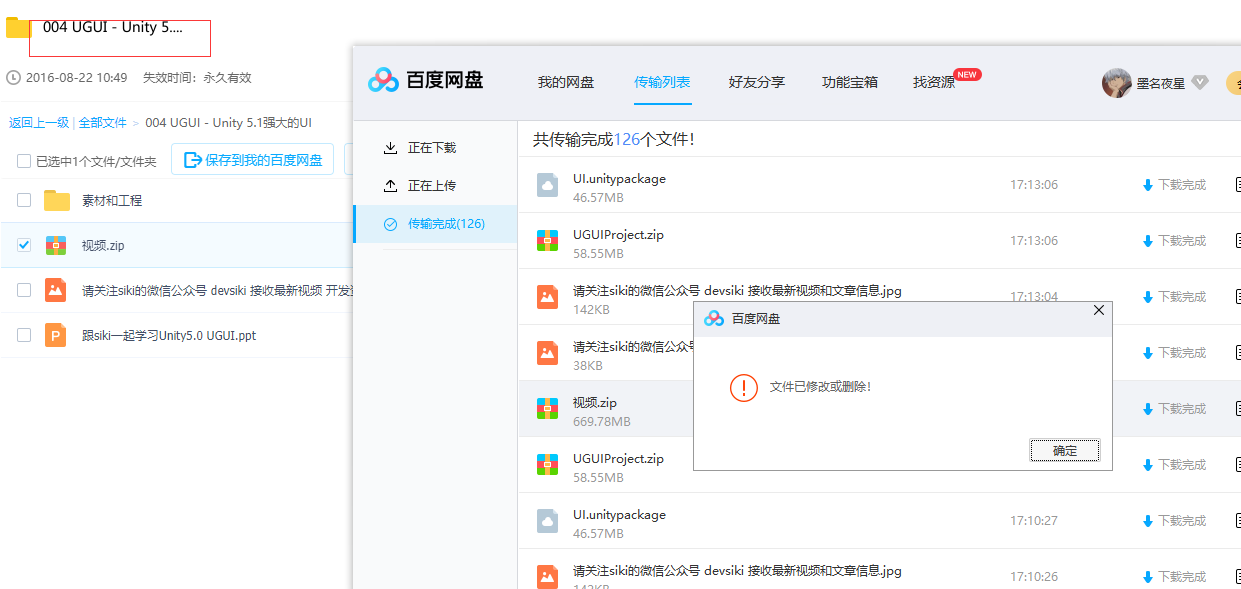This screenshot has width=1241, height=589.
Task: Show the 正在下载 list in the sidebar
Action: pyautogui.click(x=435, y=148)
